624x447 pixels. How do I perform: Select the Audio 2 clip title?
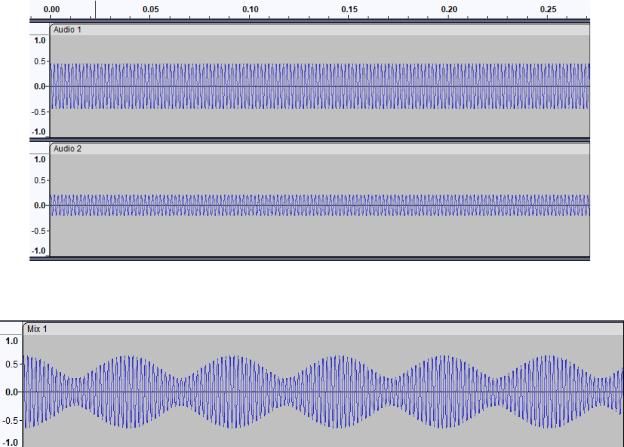tap(67, 148)
